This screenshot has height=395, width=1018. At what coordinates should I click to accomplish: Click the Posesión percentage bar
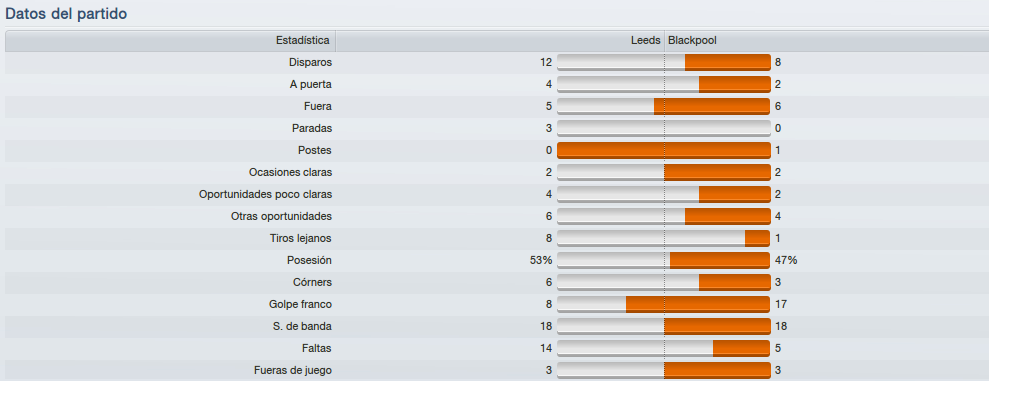tap(664, 261)
